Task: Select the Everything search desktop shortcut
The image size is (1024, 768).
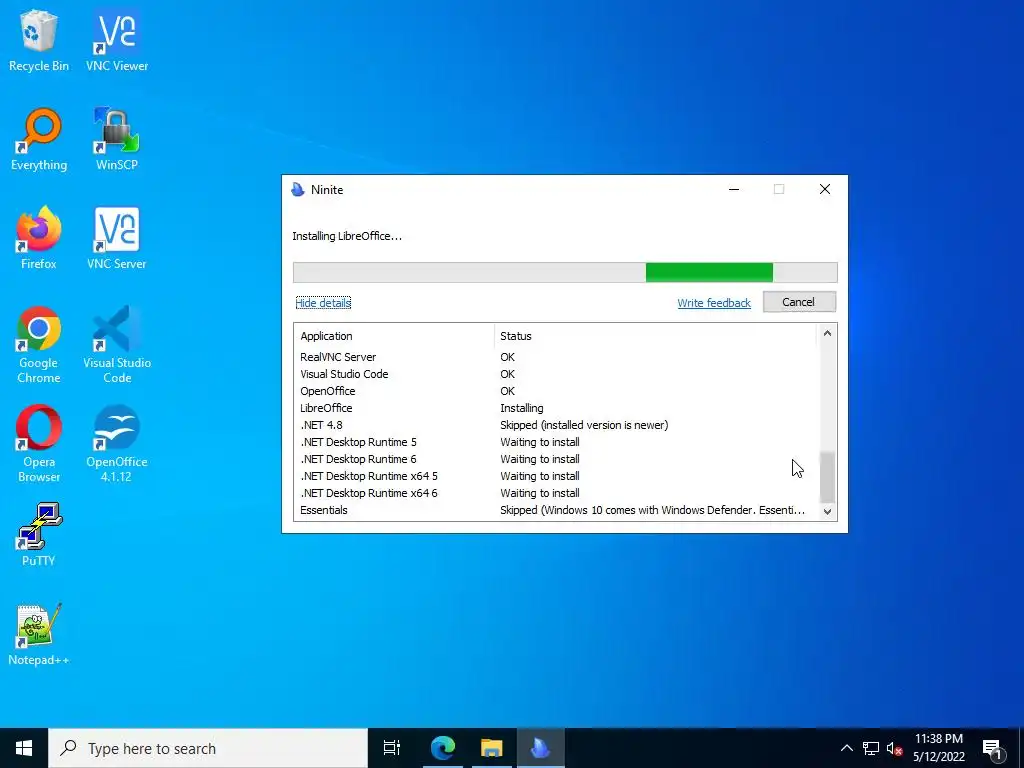Action: click(39, 140)
